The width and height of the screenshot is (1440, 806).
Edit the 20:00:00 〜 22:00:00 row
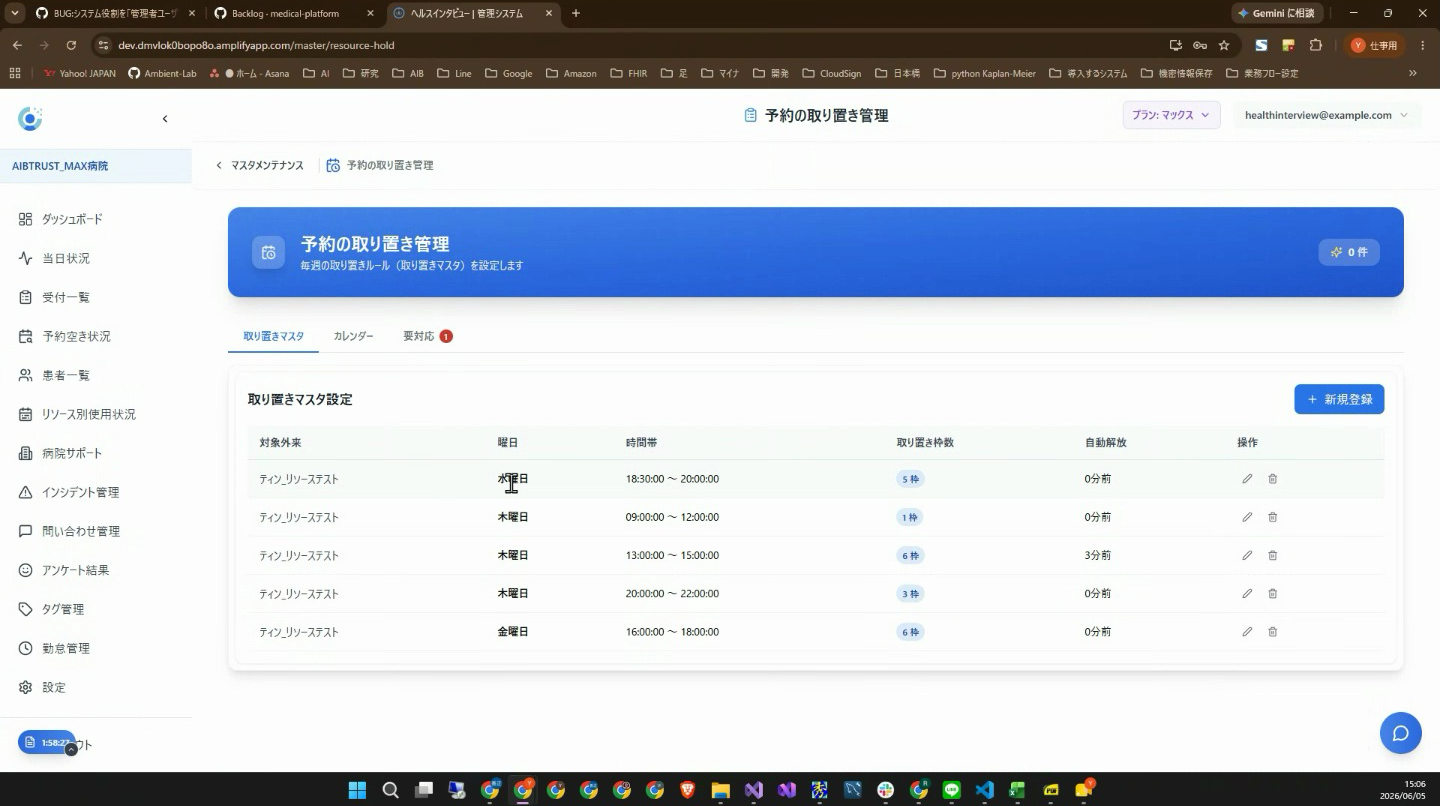(x=1247, y=593)
